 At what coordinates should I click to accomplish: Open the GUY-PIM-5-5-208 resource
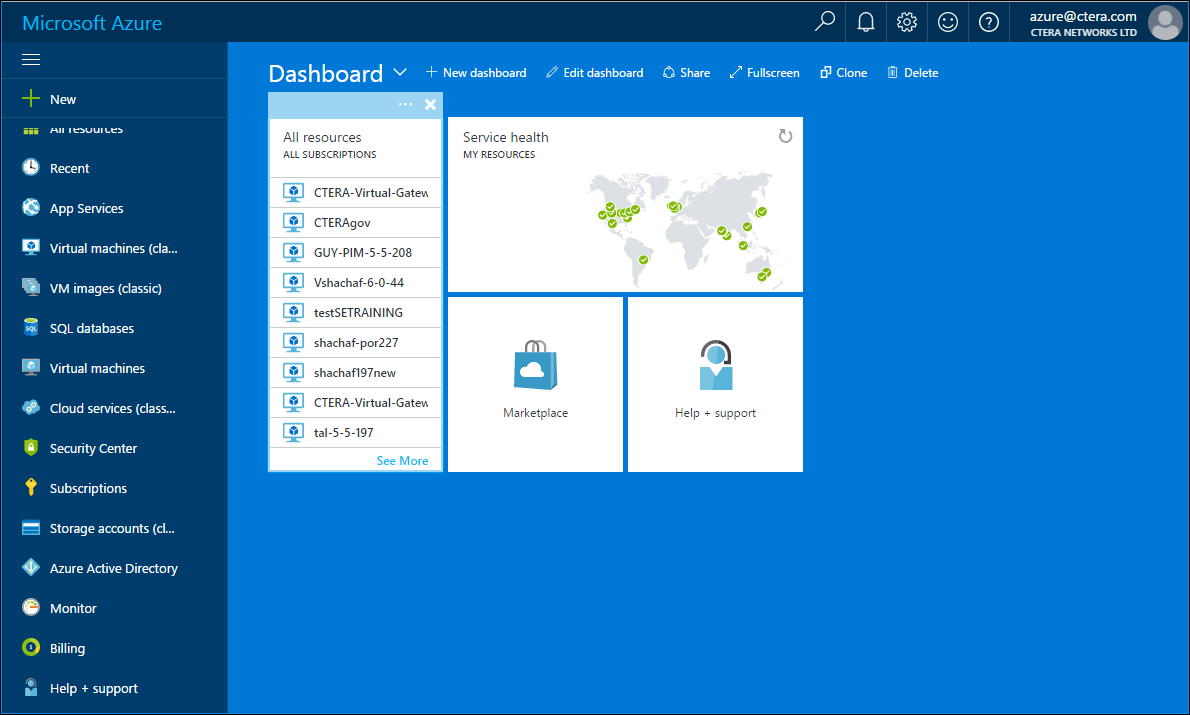355,253
